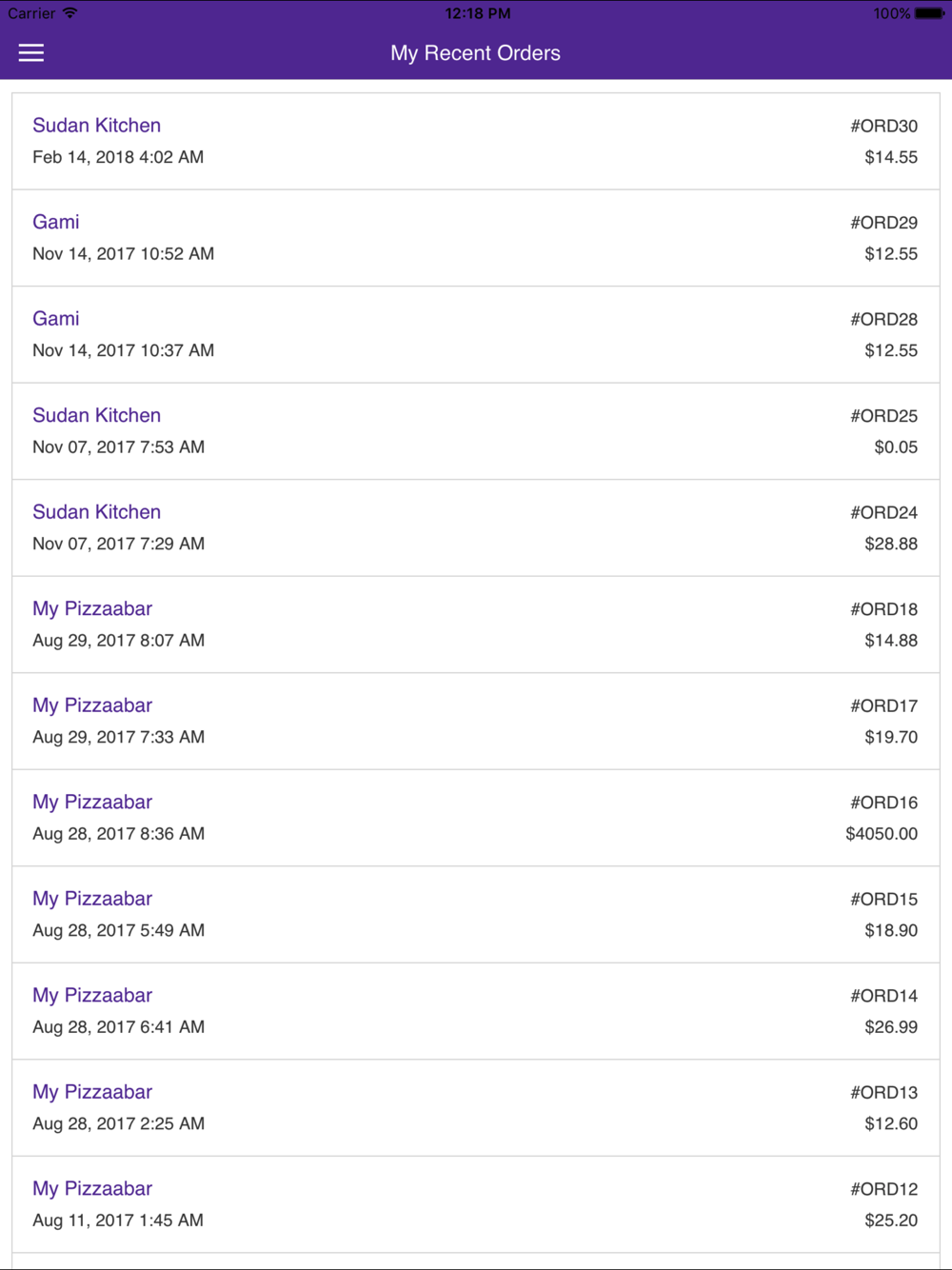This screenshot has height=1270, width=952.
Task: Tap the 12:18 PM status bar clock
Action: pos(478,13)
